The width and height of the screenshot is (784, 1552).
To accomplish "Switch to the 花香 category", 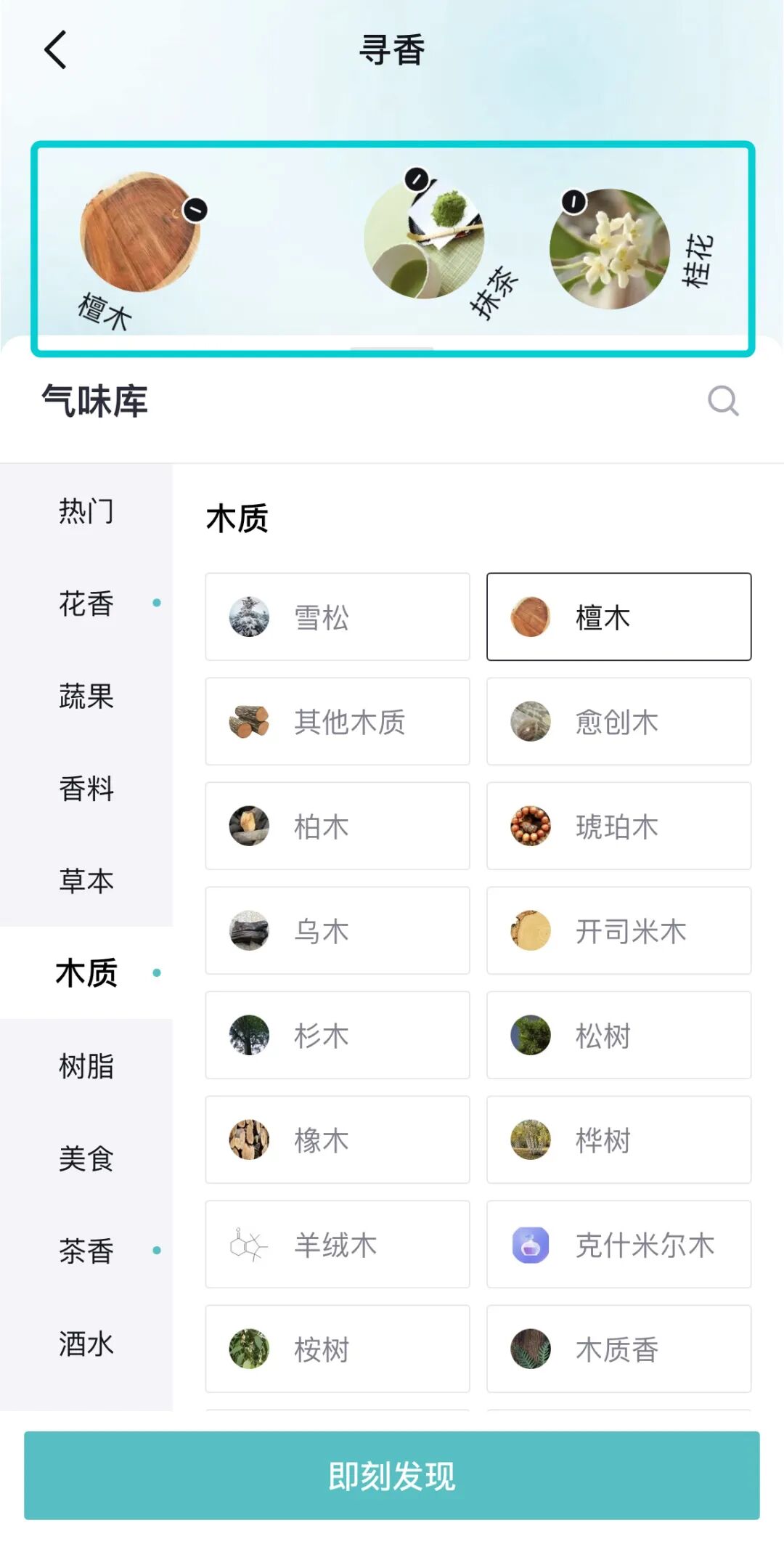I will pos(86,603).
